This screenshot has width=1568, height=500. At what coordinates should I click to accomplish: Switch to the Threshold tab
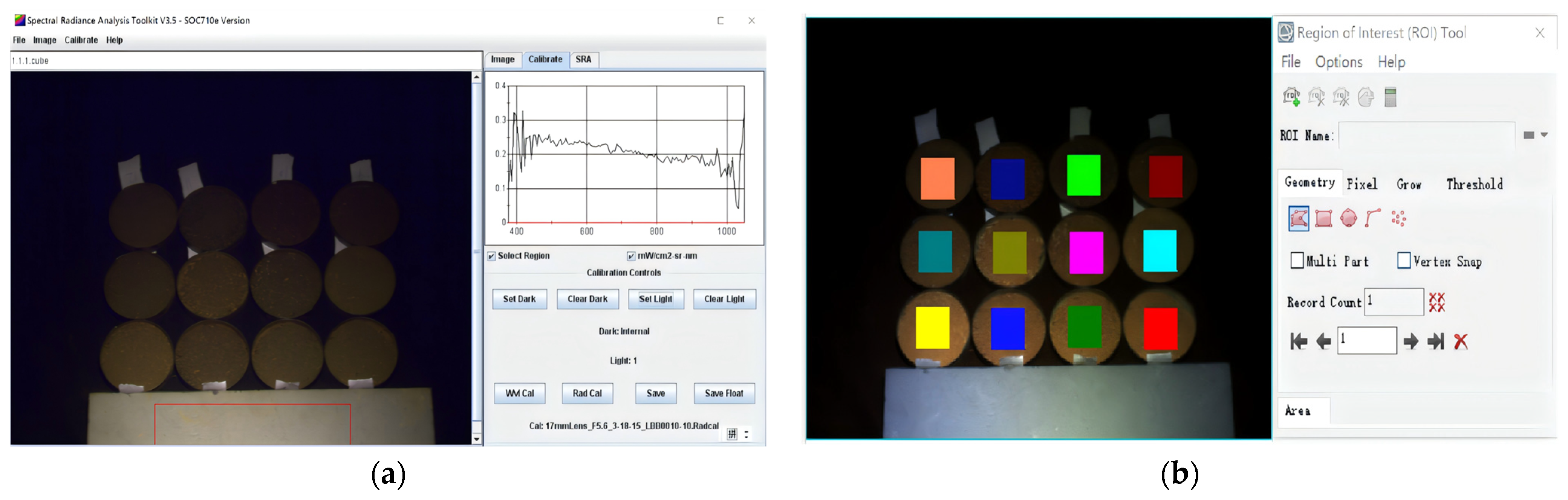tap(1474, 184)
